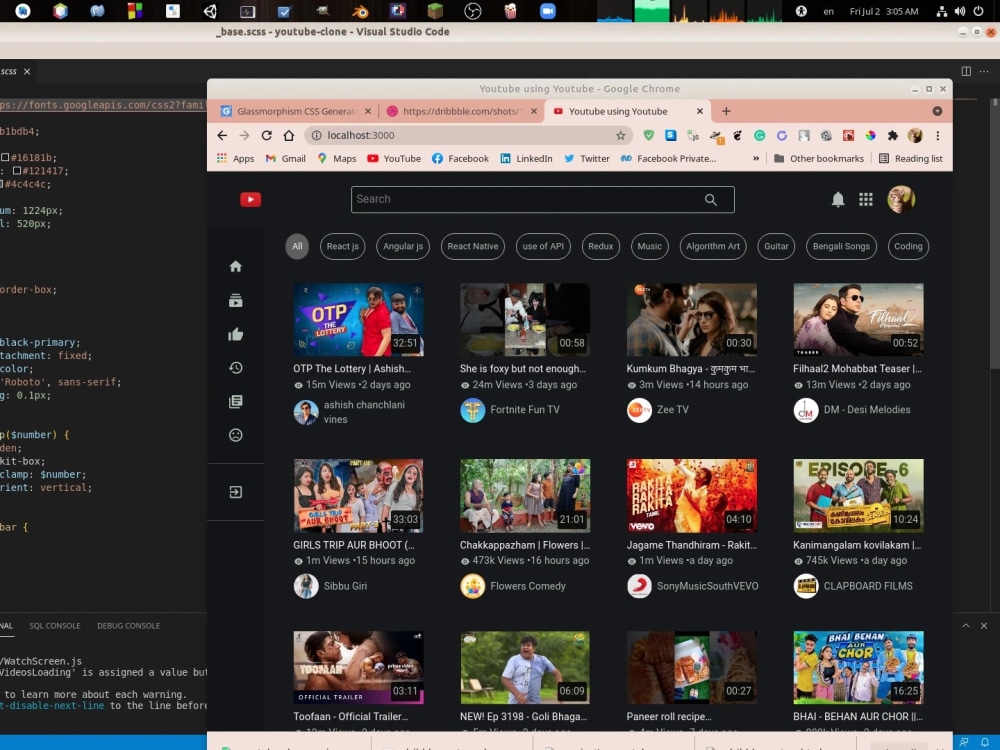Open VS Code editor more actions
This screenshot has width=1000, height=750.
984,71
